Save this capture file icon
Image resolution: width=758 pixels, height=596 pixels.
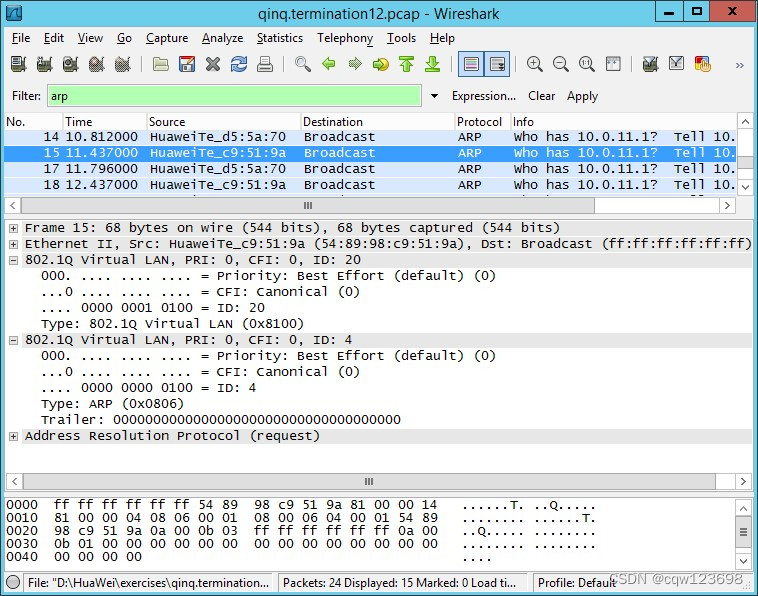click(187, 64)
